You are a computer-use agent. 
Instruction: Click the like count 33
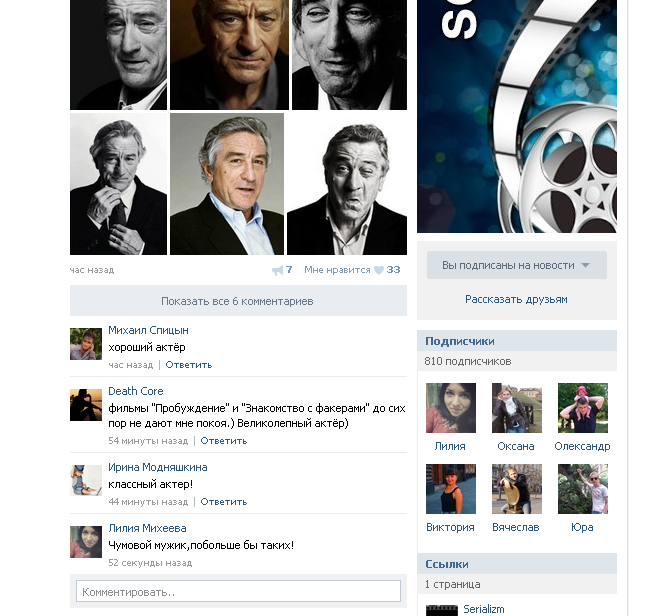click(393, 270)
